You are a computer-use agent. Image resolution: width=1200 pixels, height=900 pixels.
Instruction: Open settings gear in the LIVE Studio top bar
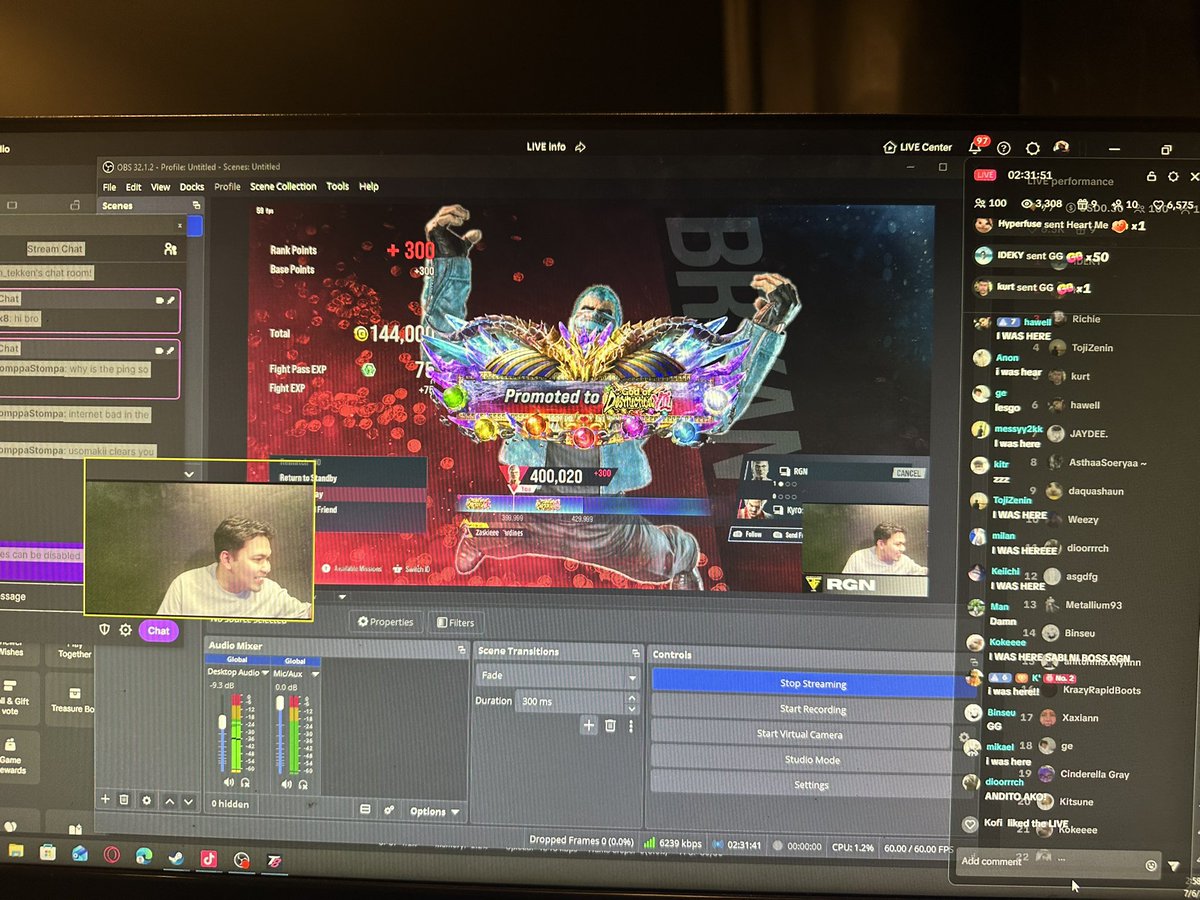point(1033,148)
